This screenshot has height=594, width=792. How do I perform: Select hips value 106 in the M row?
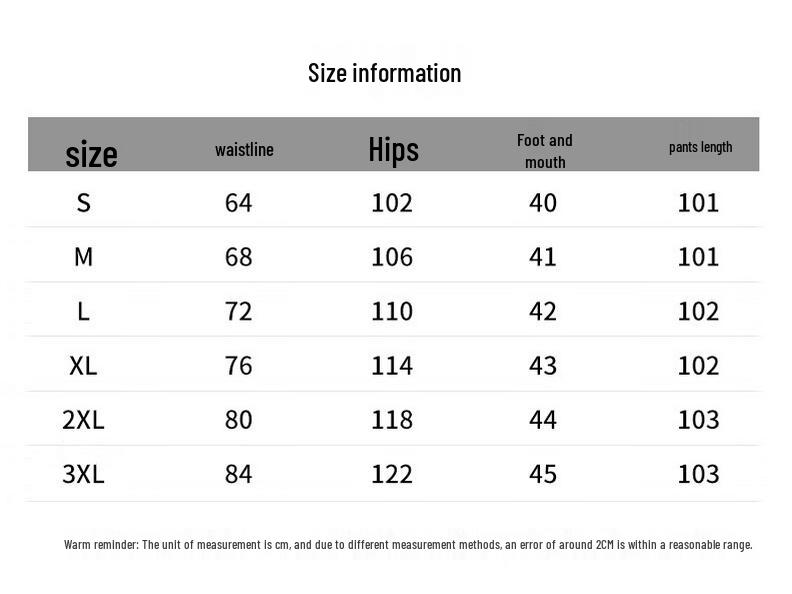392,257
